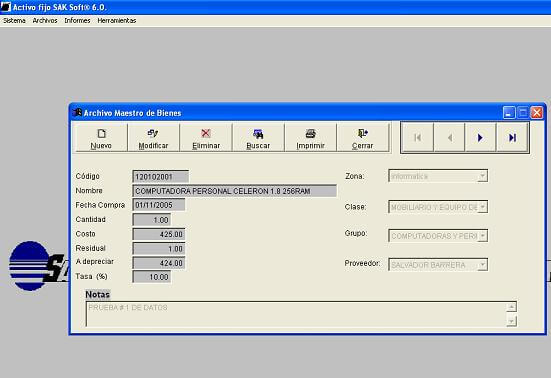The width and height of the screenshot is (551, 378).
Task: Click the Modificar toolbar button
Action: 154,138
